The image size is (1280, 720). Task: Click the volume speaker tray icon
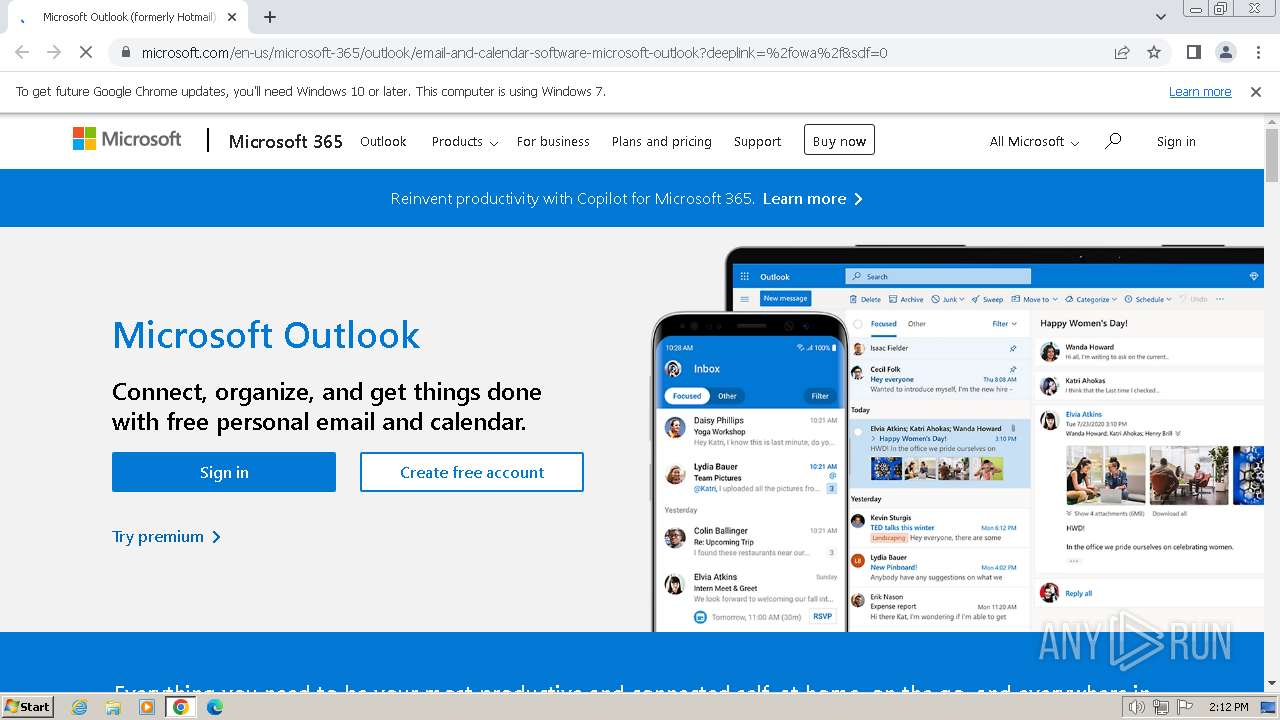[x=1137, y=707]
